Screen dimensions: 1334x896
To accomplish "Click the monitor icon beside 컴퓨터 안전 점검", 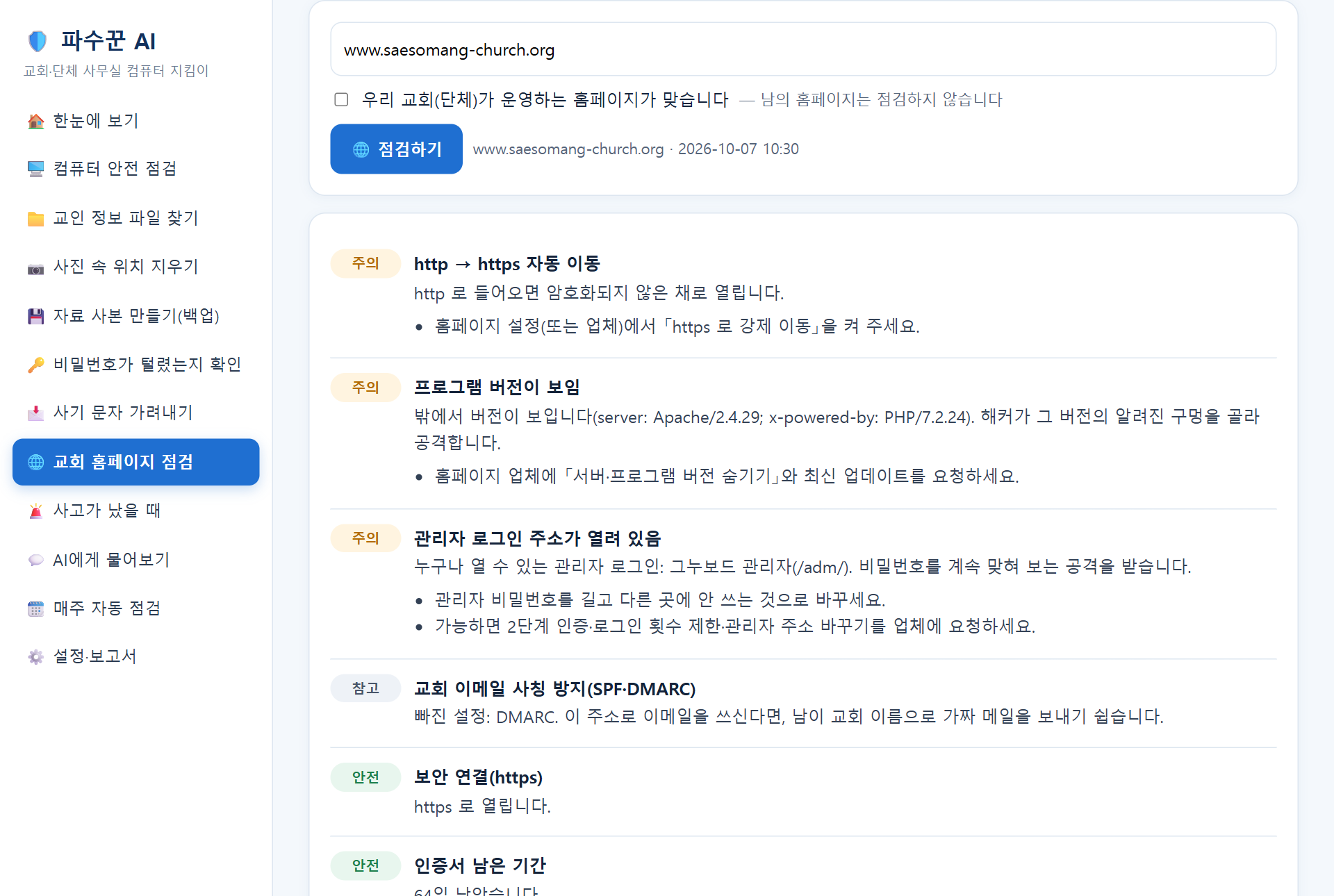I will tap(36, 169).
